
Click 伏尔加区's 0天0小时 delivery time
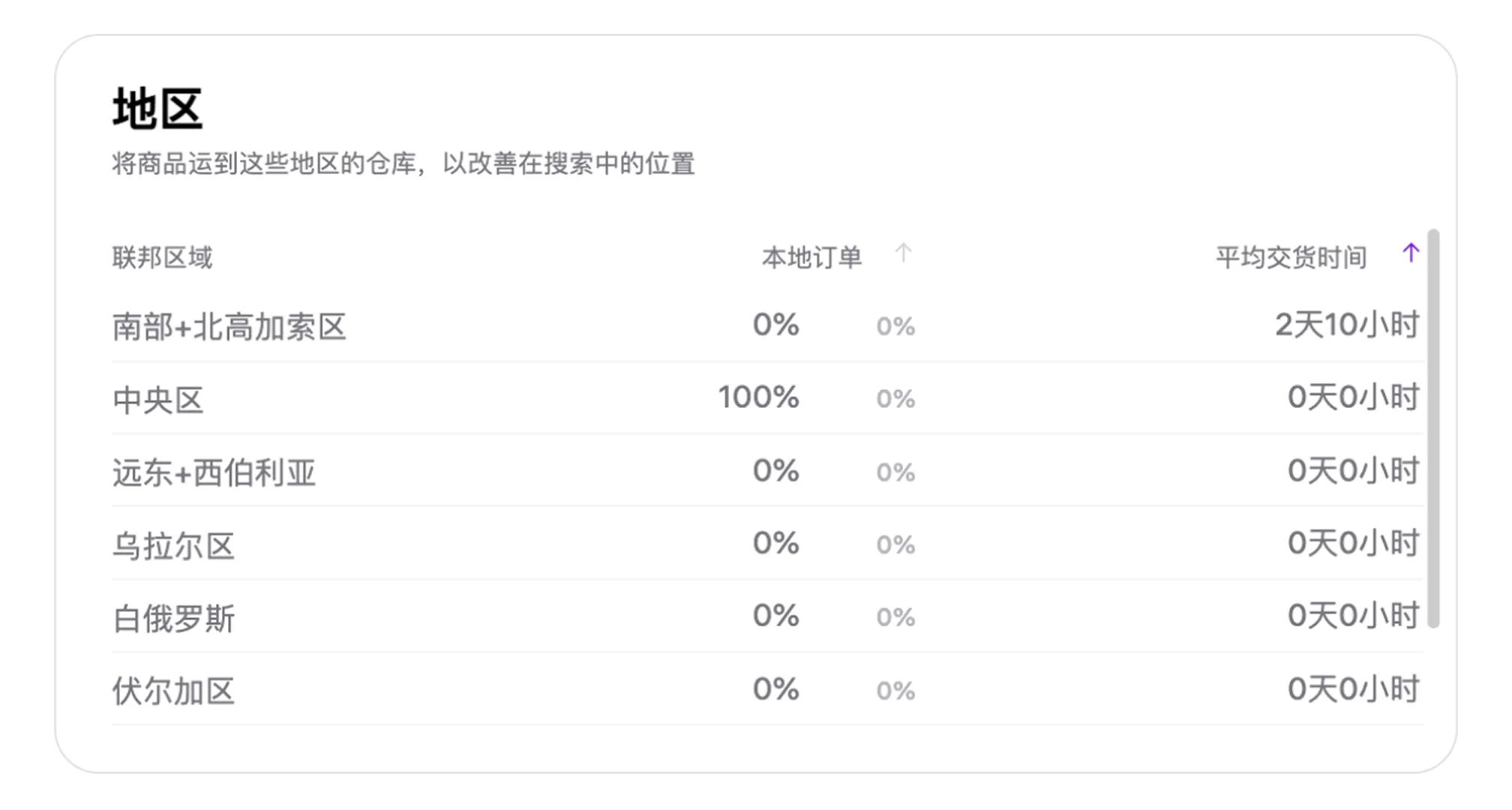point(1353,689)
